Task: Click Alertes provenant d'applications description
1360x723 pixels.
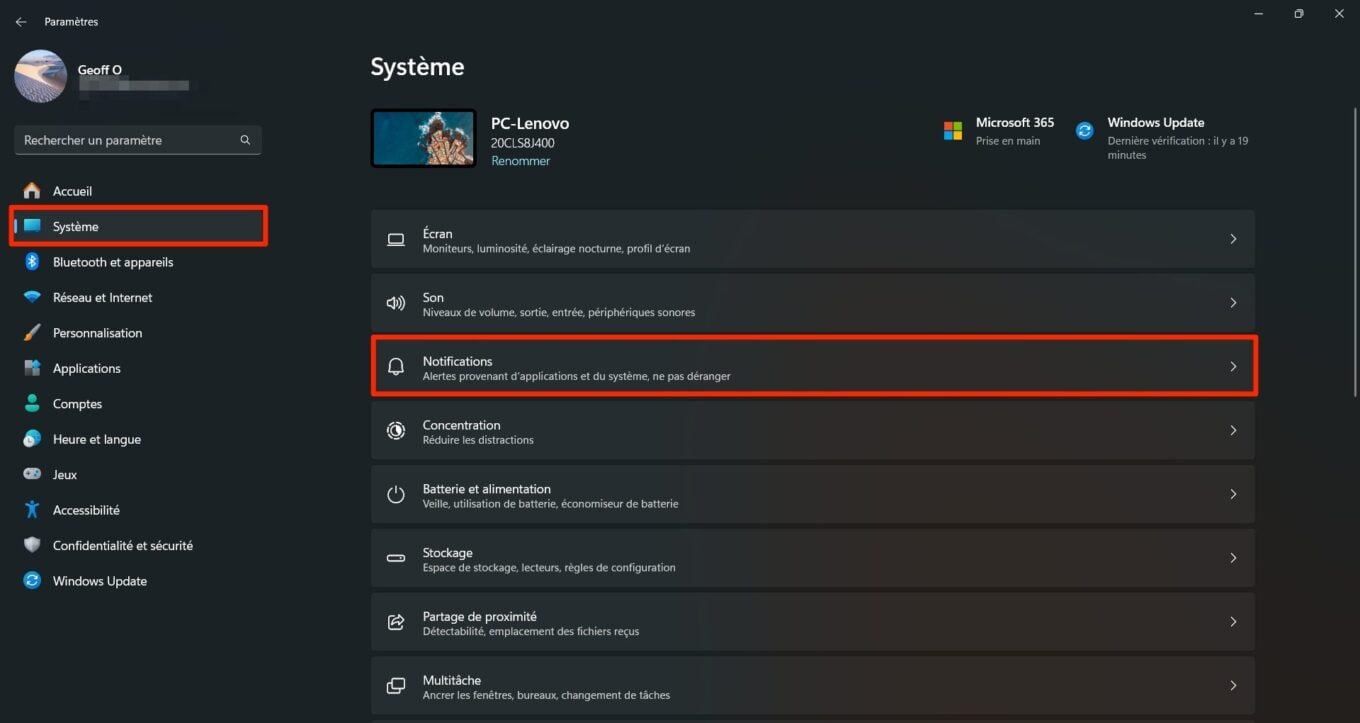Action: (x=576, y=376)
